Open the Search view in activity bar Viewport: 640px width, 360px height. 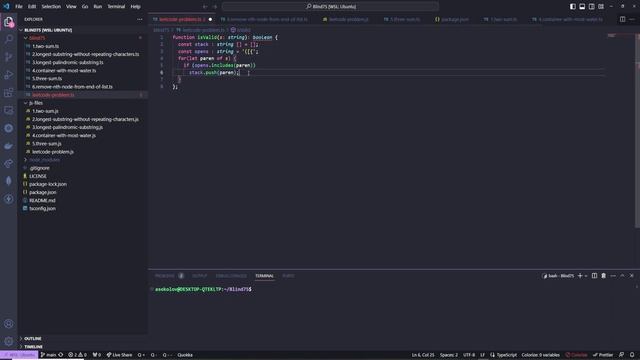click(9, 39)
